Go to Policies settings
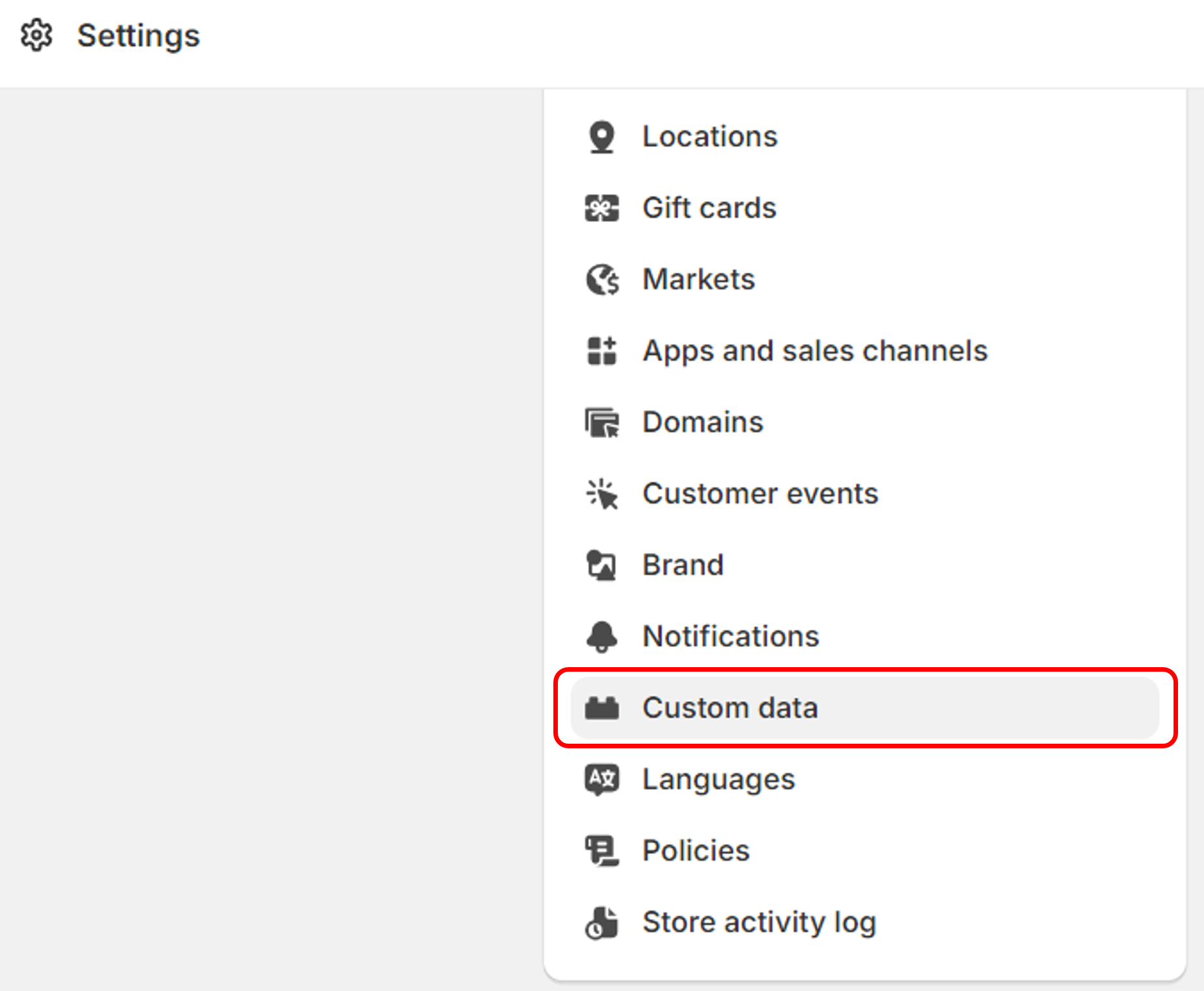The height and width of the screenshot is (991, 1204). [x=865, y=851]
